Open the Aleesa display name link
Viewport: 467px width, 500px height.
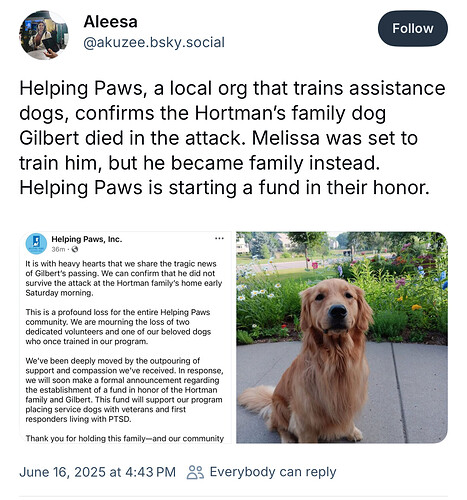(110, 22)
